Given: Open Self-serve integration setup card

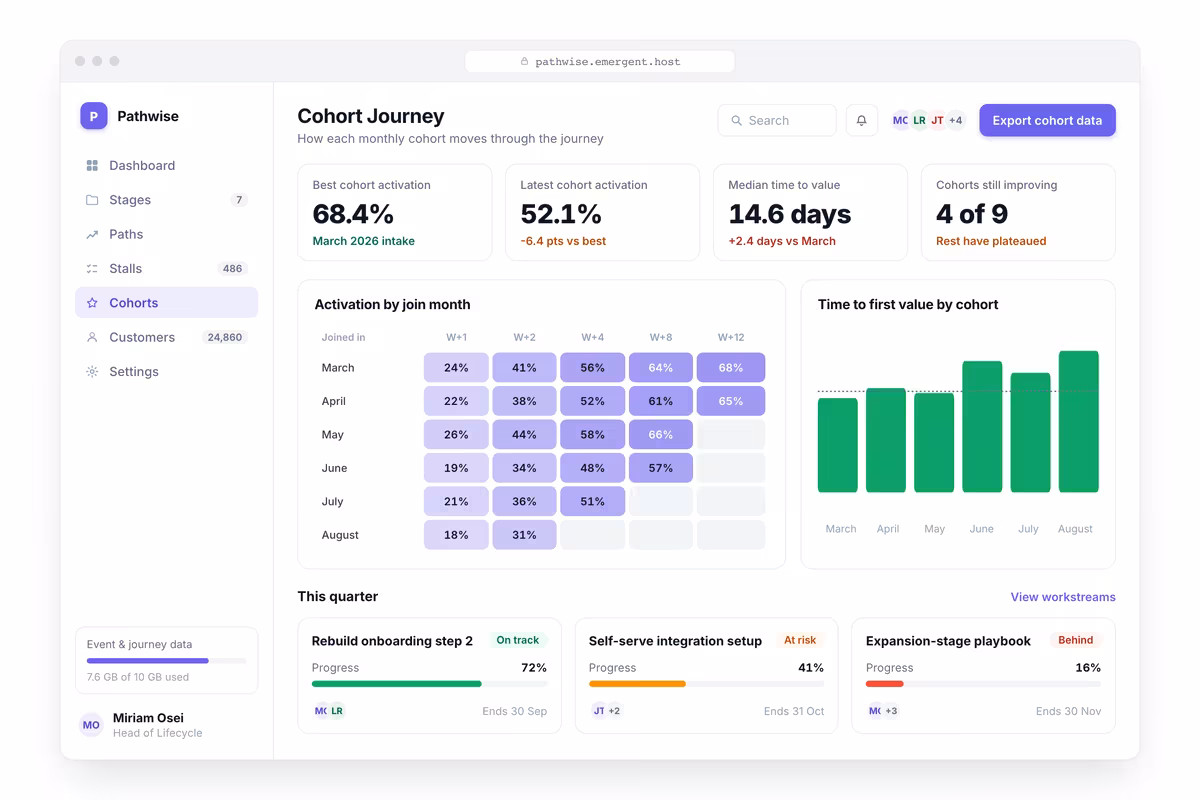Looking at the screenshot, I should [x=706, y=676].
